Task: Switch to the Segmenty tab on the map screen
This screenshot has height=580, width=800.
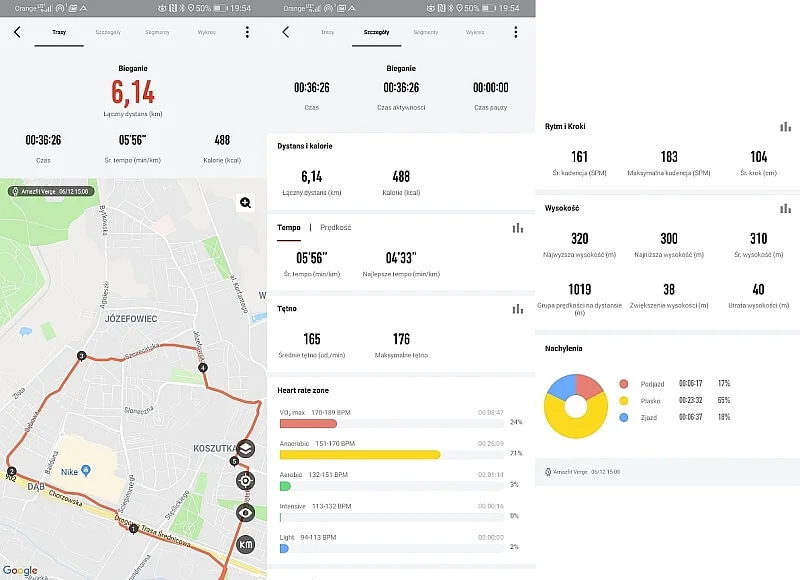Action: (157, 32)
